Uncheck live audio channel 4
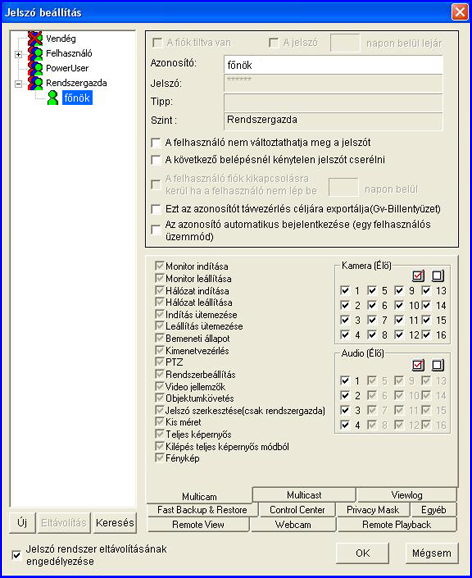This screenshot has height=578, width=472. (x=345, y=425)
